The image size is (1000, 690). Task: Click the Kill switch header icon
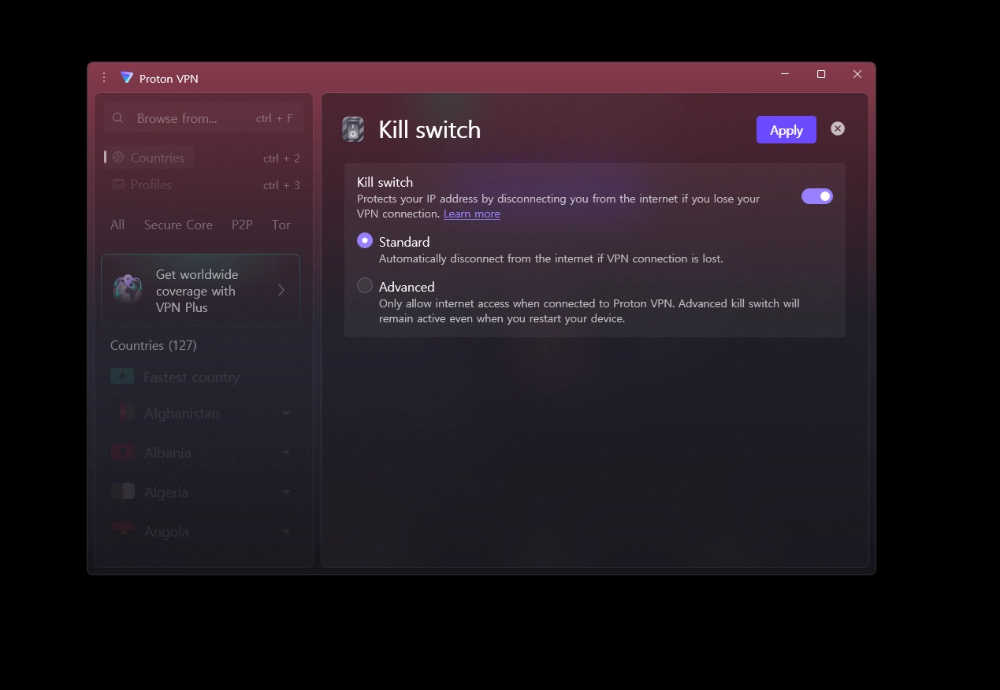353,129
